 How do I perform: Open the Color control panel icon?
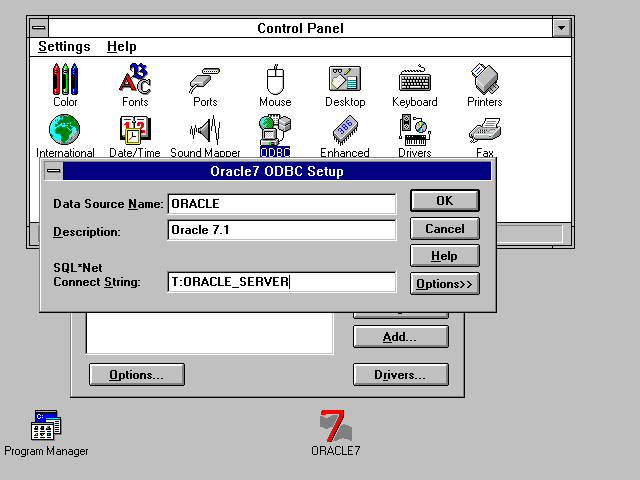tap(65, 80)
